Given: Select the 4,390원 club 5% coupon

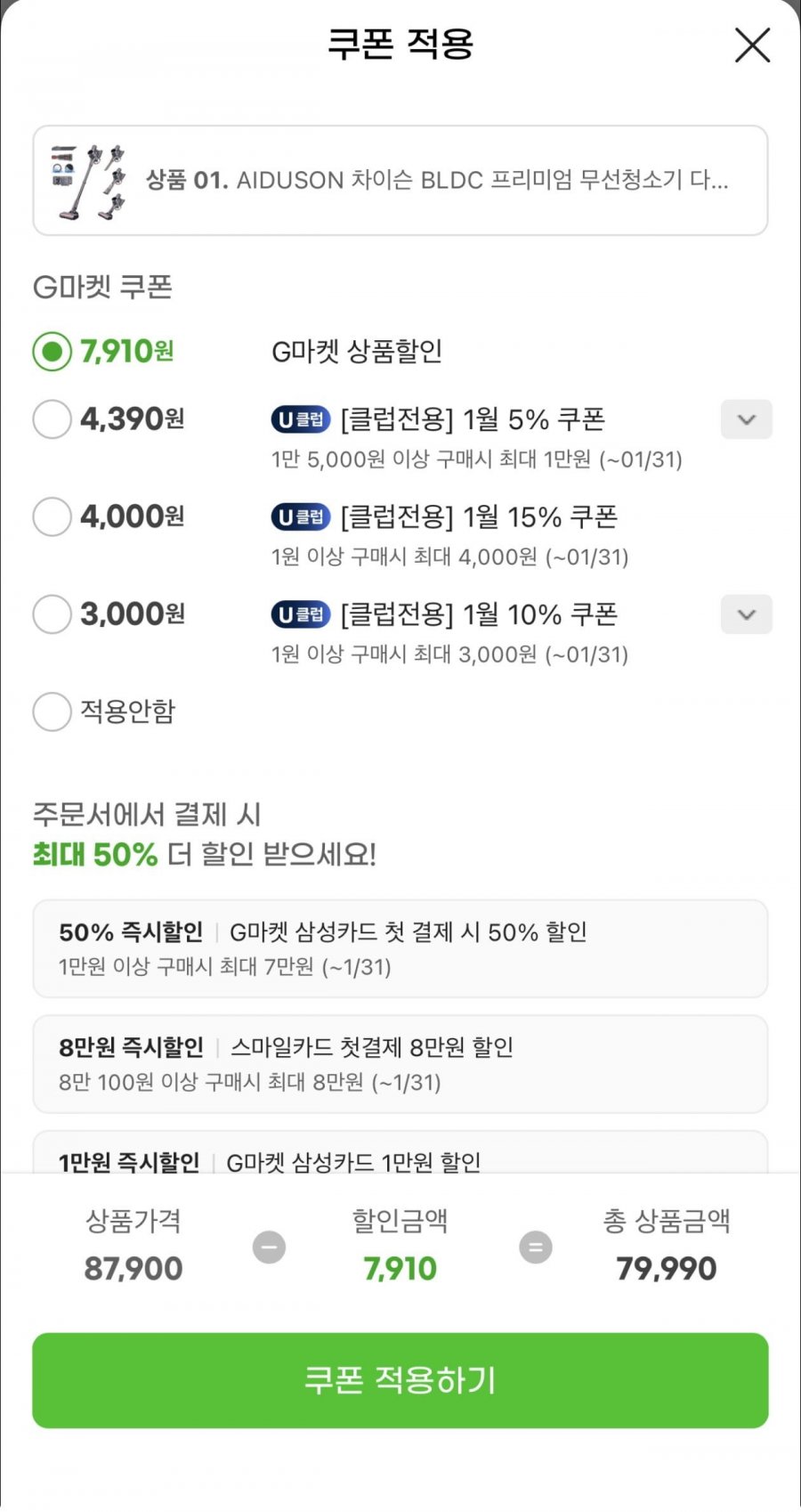Looking at the screenshot, I should coord(52,419).
